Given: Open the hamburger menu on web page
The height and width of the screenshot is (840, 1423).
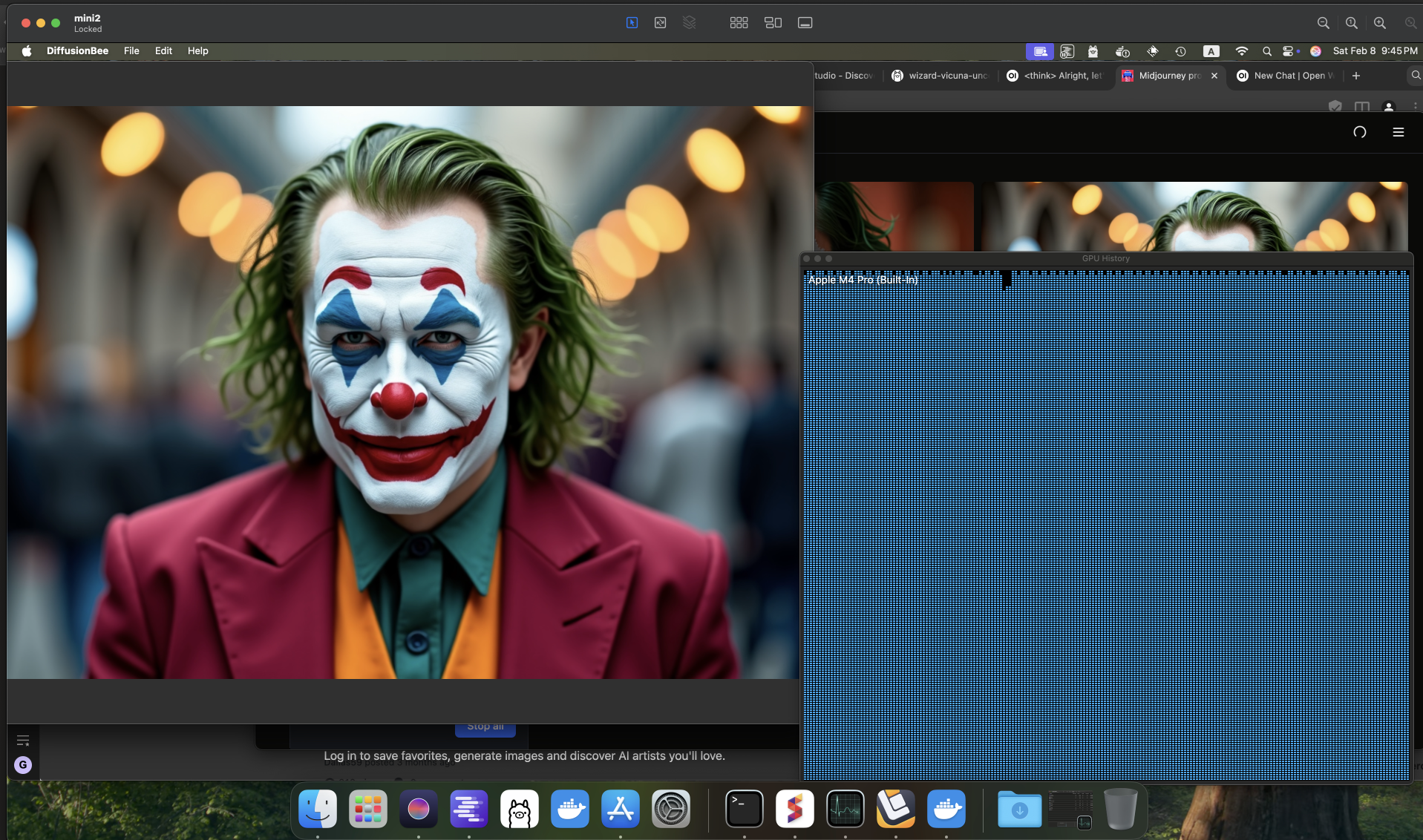Looking at the screenshot, I should coord(1399,132).
